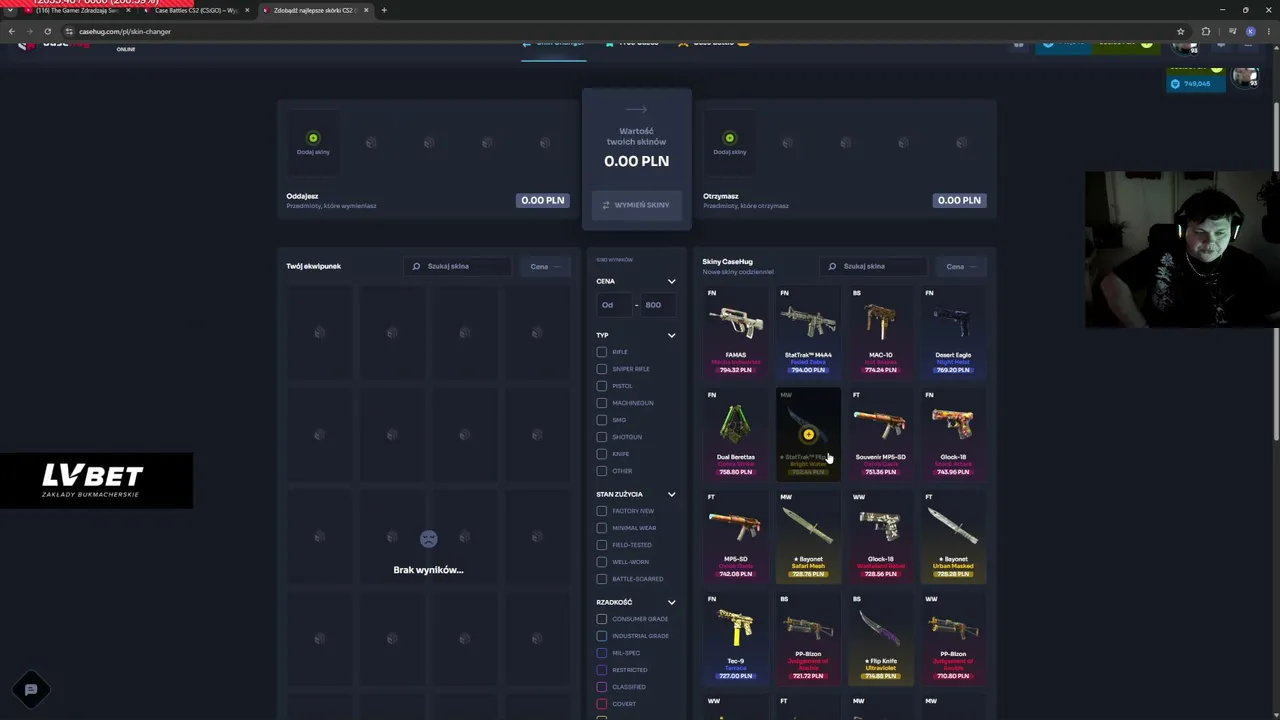This screenshot has height=720, width=1280.
Task: Switch to the Case Battles CS2 browser tab
Action: pos(196,10)
